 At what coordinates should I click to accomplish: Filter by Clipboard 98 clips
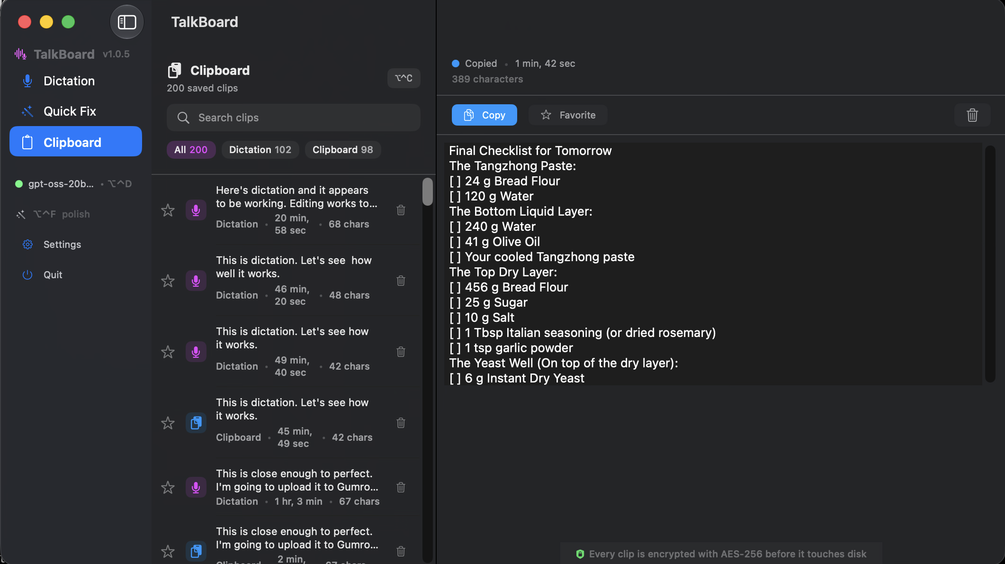click(x=343, y=150)
